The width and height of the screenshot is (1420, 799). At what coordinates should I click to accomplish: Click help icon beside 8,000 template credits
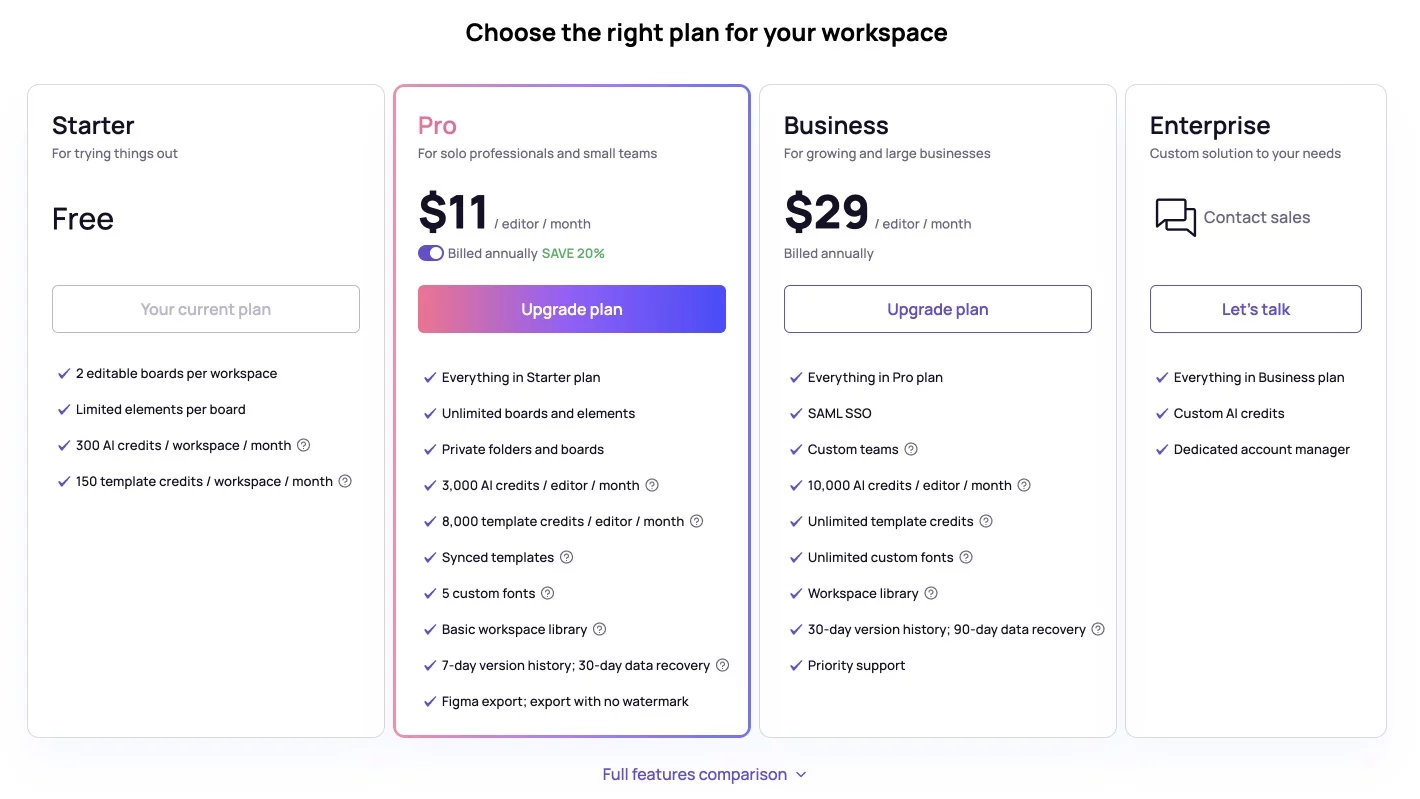[696, 521]
